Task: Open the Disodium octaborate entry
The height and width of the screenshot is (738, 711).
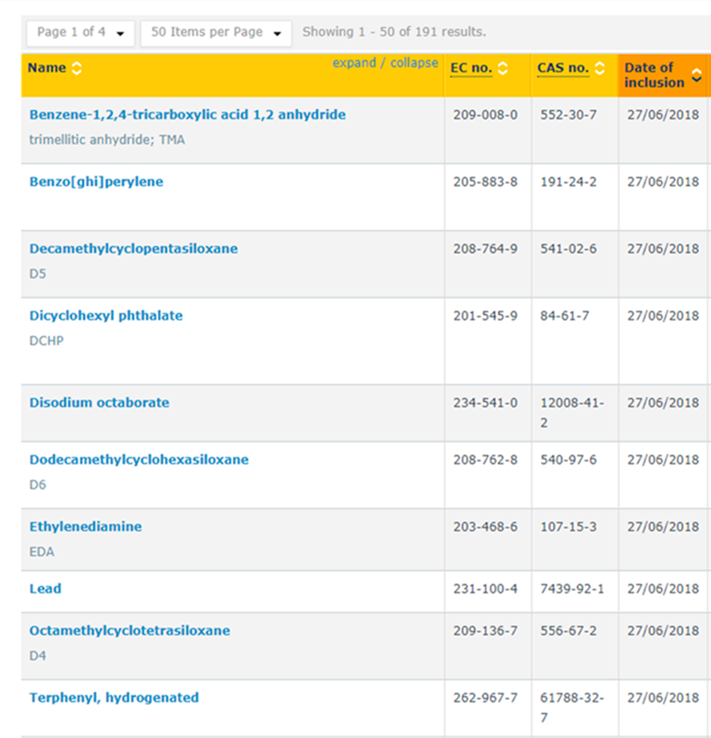Action: coord(99,403)
